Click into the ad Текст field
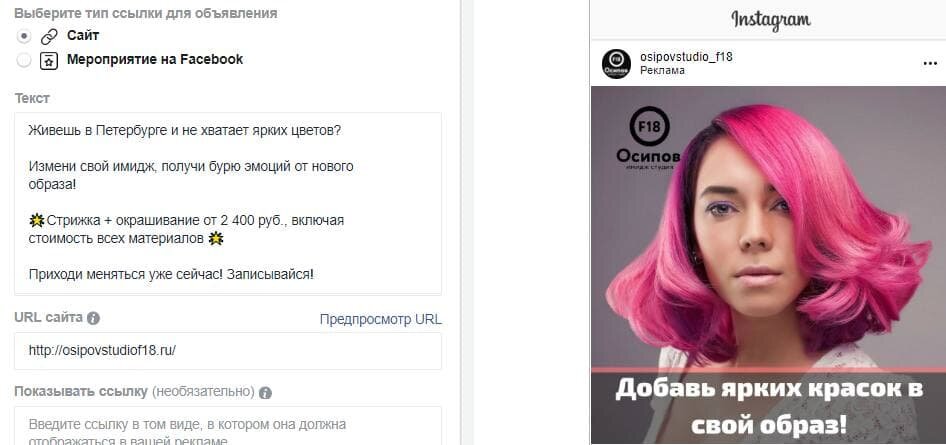The height and width of the screenshot is (445, 946). (x=228, y=203)
